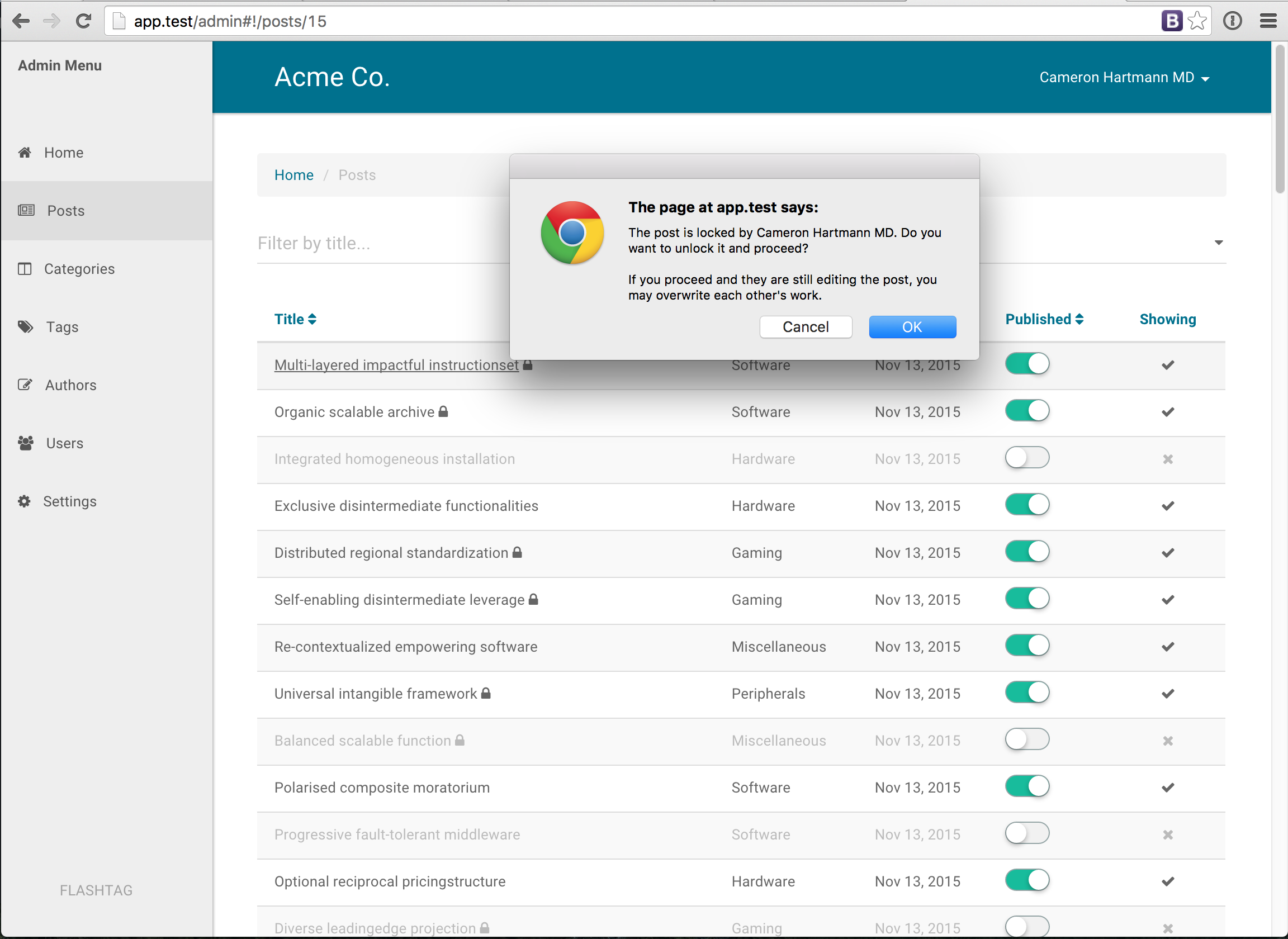The height and width of the screenshot is (939, 1288).
Task: Open the browser hamburger menu
Action: (x=1268, y=21)
